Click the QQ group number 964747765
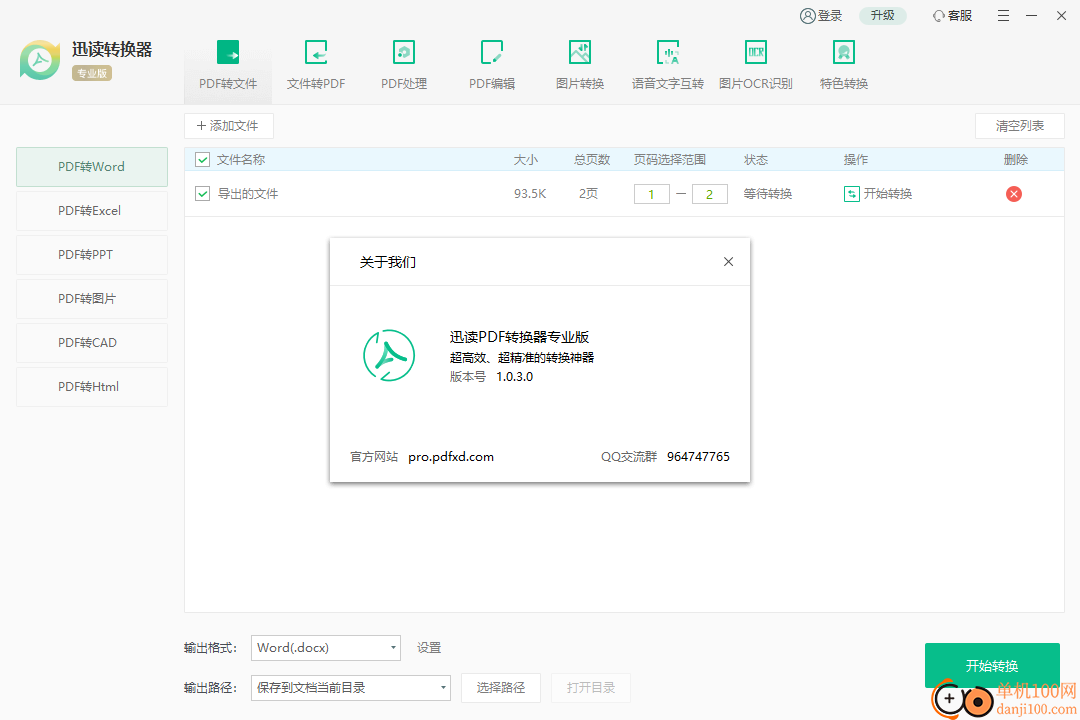The image size is (1080, 720). point(698,457)
